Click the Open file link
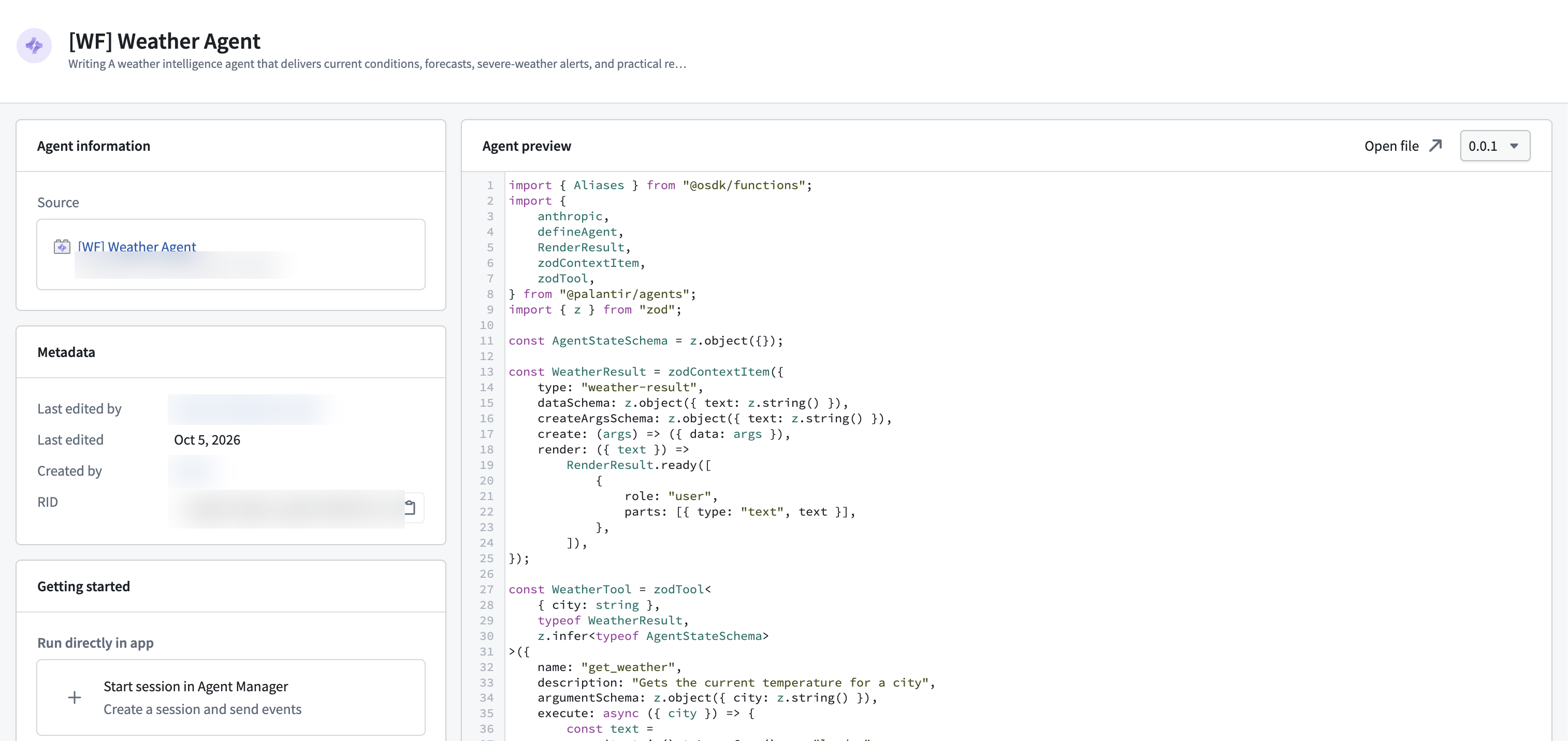1568x741 pixels. pos(1391,146)
